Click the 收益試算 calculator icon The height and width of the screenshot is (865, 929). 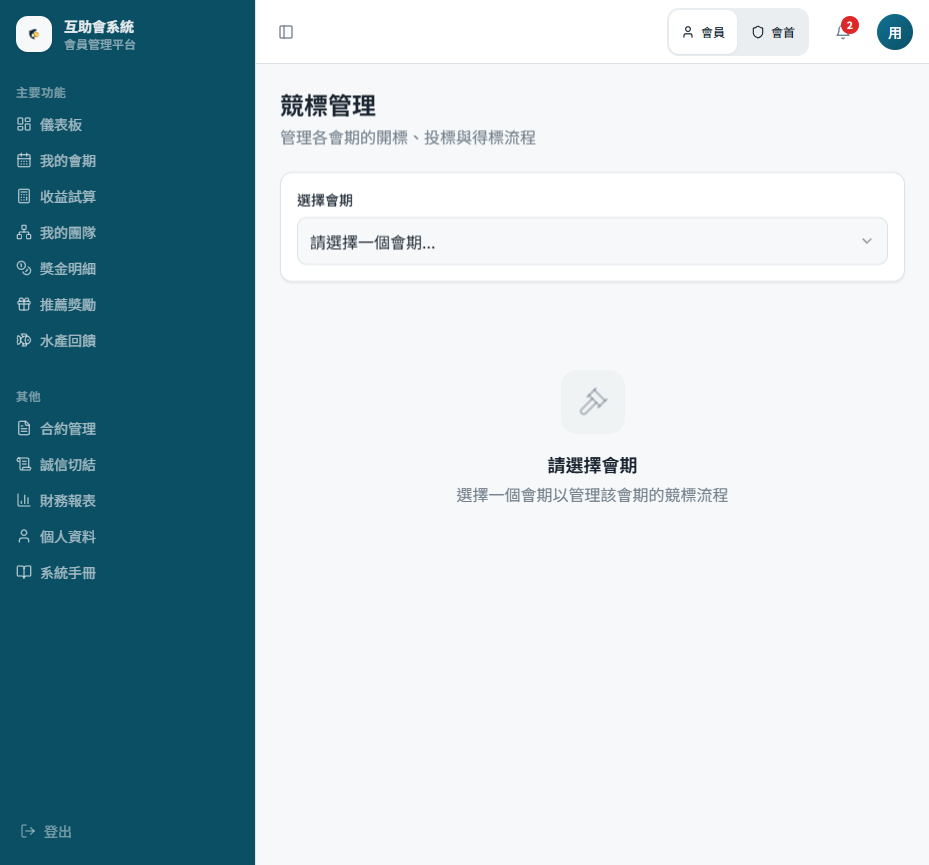pyautogui.click(x=24, y=196)
